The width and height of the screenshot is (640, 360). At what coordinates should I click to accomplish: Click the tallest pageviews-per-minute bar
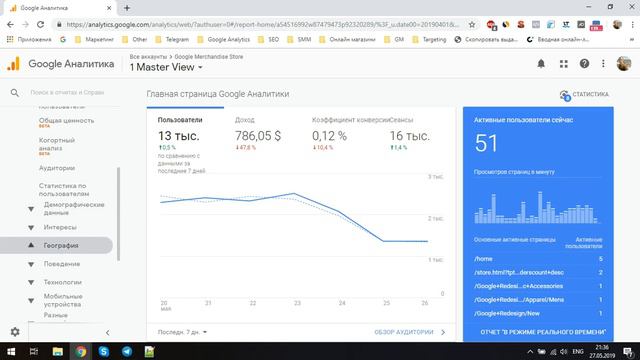pos(540,207)
